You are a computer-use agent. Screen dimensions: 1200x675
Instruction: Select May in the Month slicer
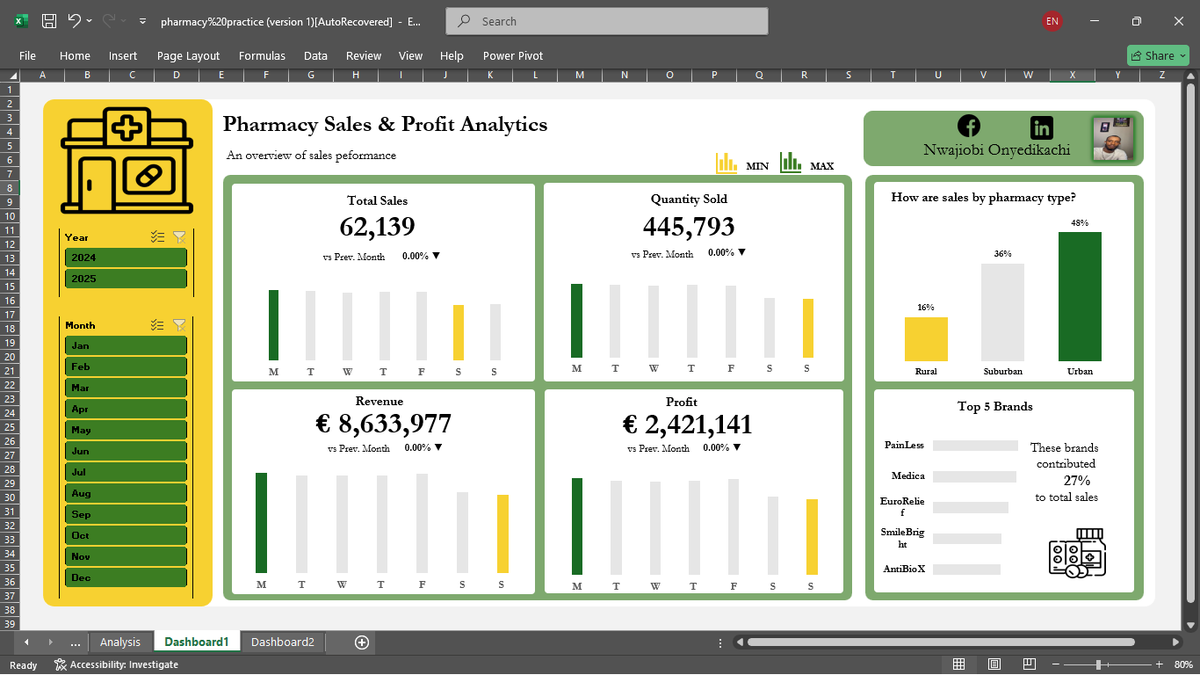tap(126, 429)
